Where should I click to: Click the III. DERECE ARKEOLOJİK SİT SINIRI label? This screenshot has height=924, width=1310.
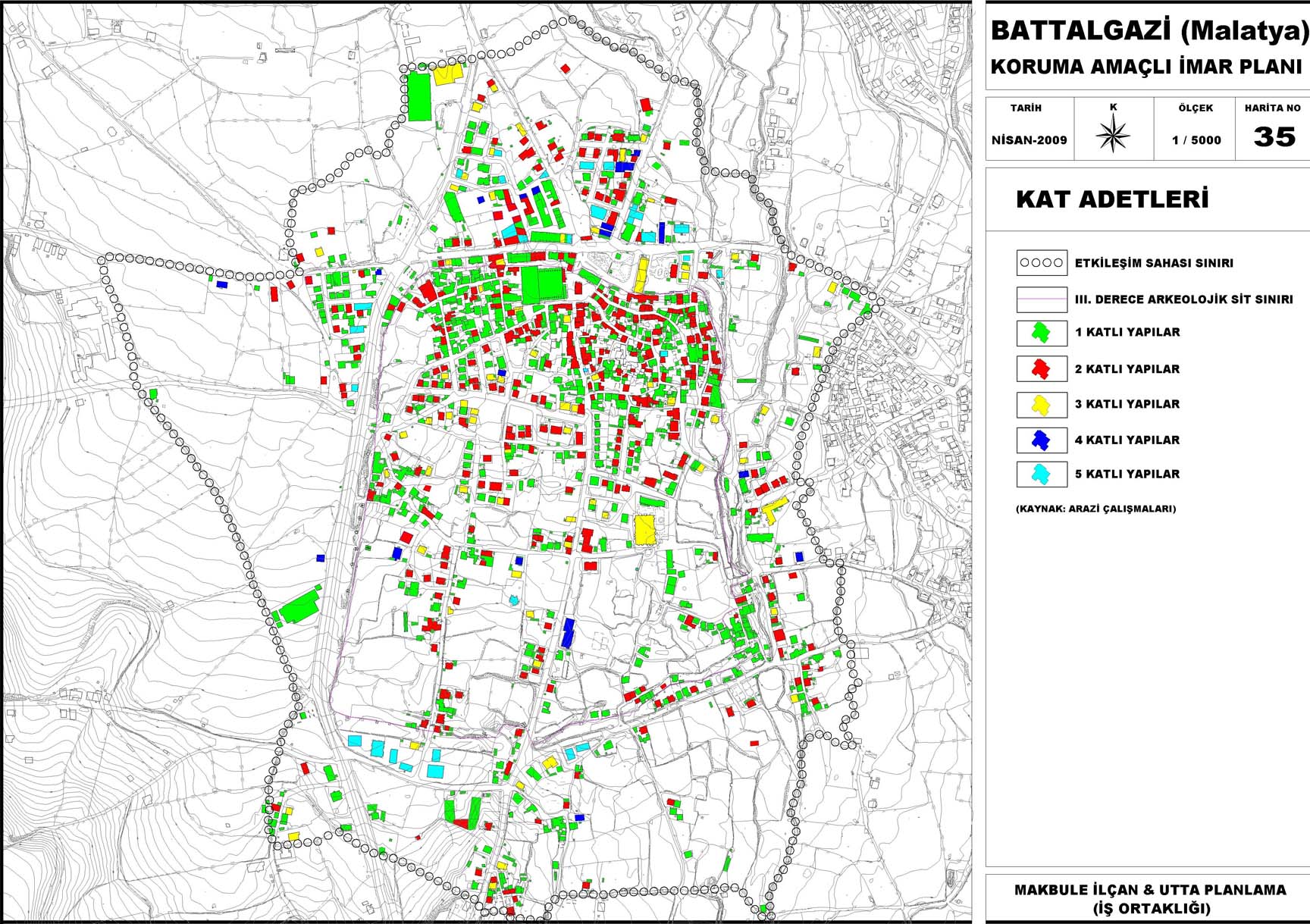[x=1183, y=299]
